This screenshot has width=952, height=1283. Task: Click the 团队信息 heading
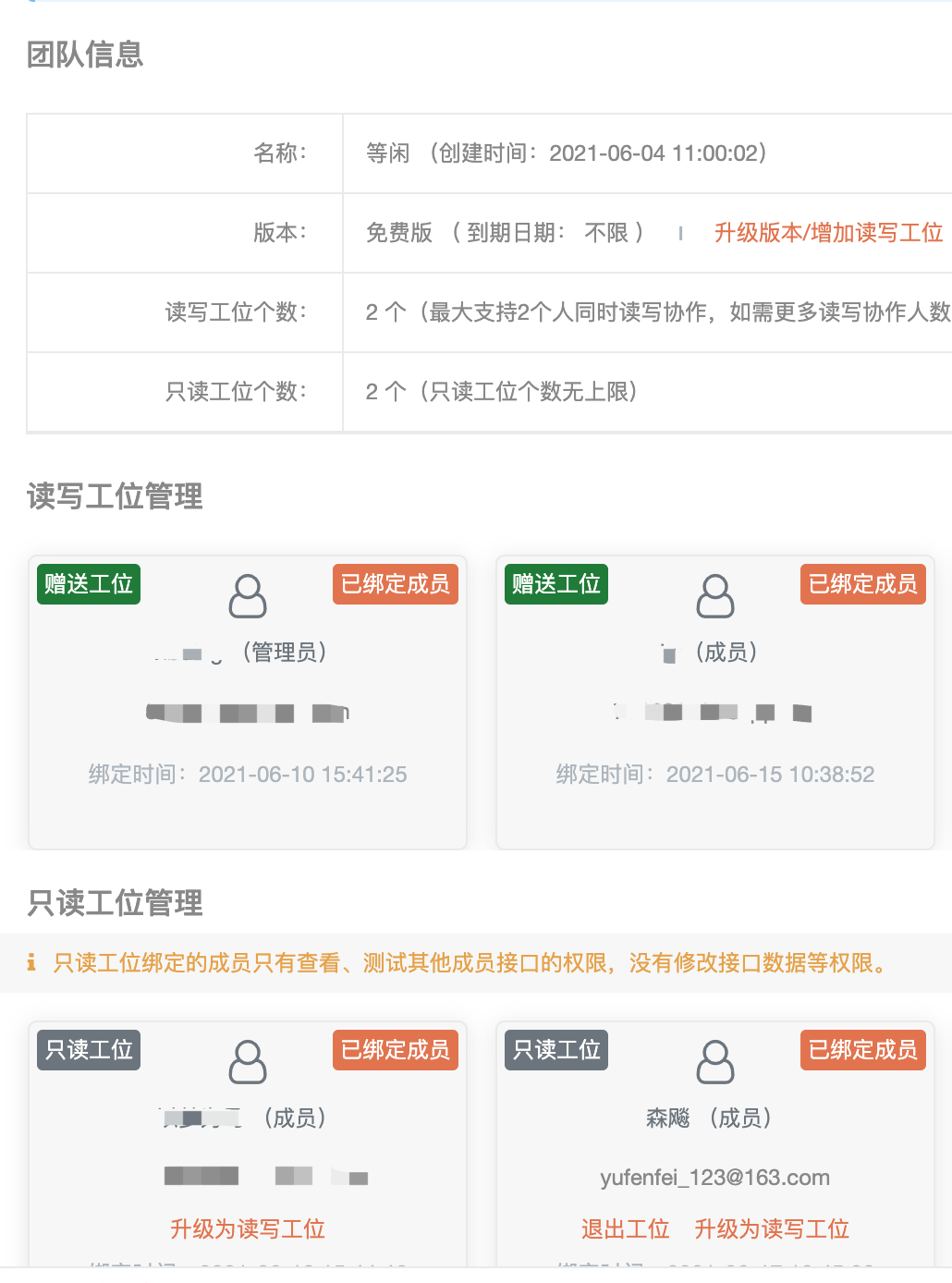pos(85,55)
